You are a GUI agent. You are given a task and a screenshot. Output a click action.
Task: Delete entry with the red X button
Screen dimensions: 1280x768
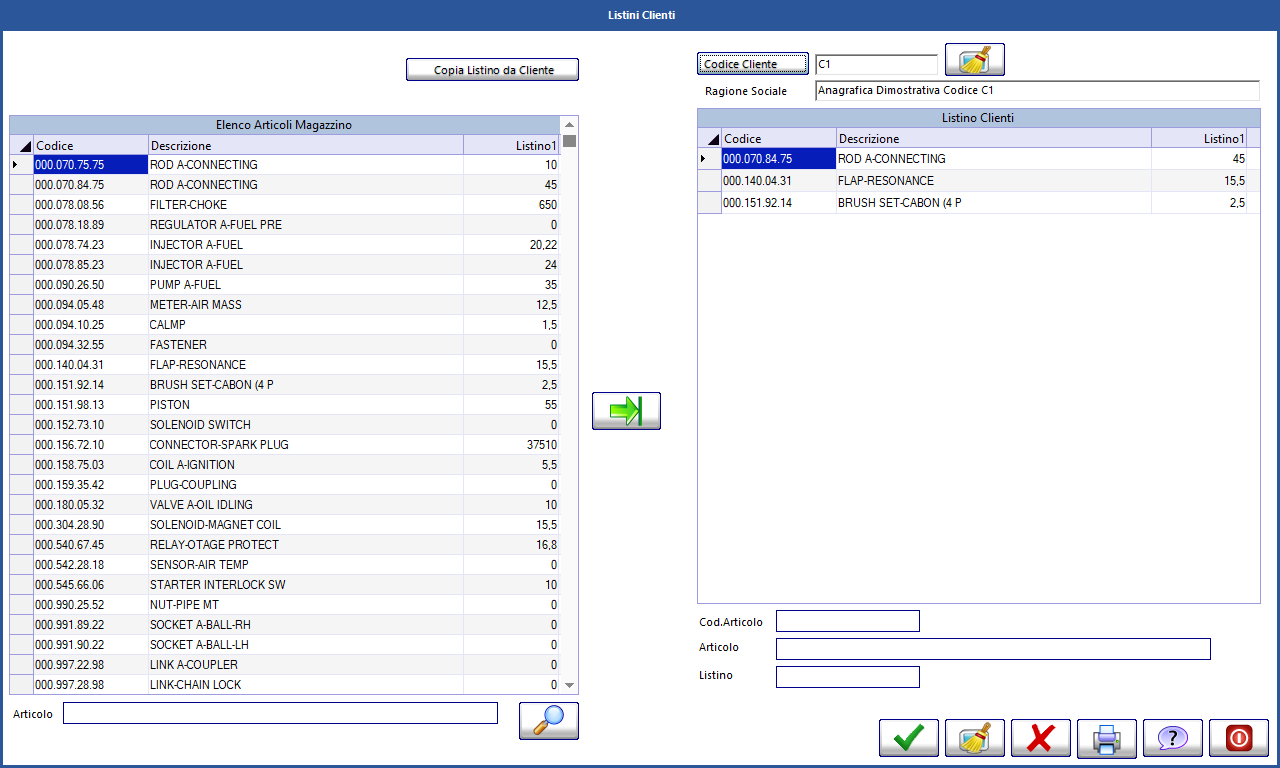point(1041,738)
